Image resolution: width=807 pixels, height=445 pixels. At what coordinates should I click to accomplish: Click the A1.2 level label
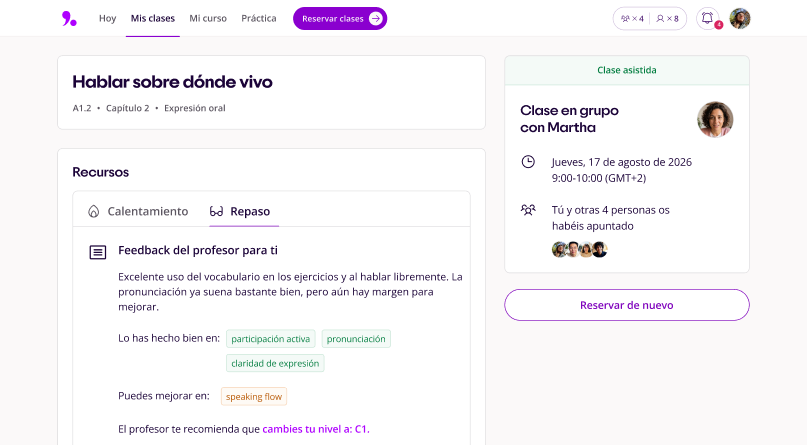82,108
